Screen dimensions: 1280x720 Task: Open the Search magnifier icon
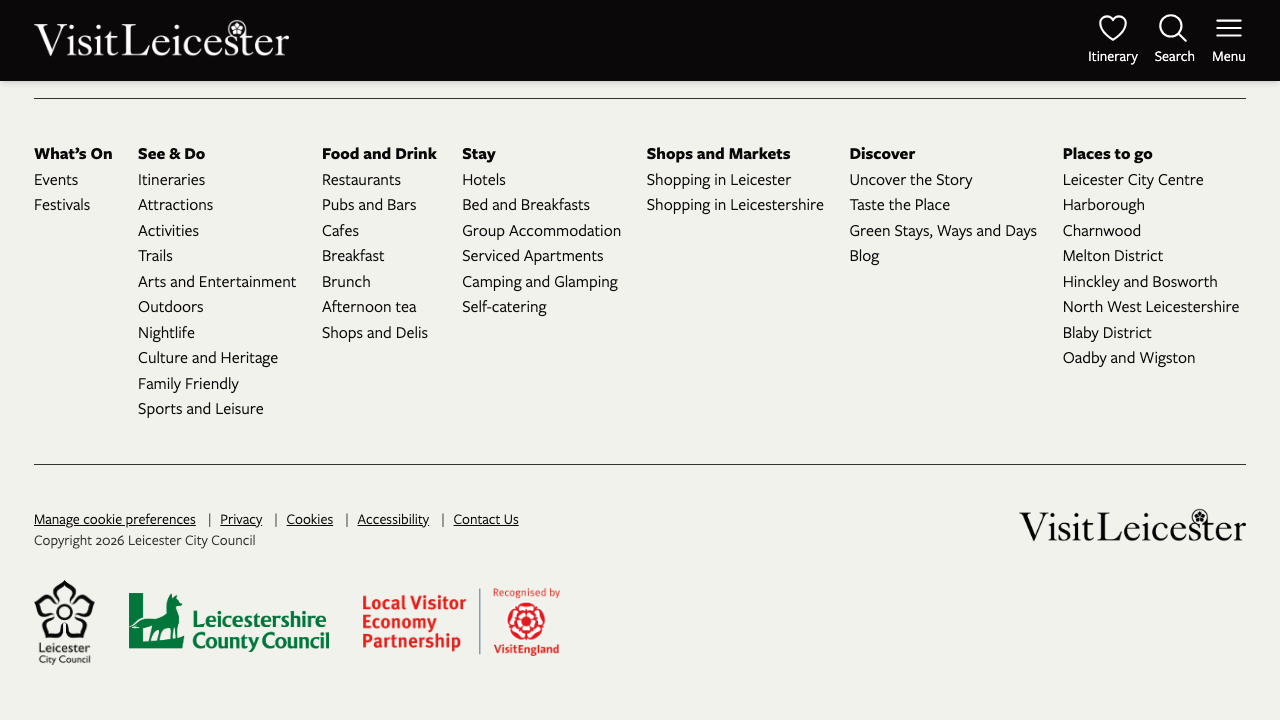point(1173,29)
